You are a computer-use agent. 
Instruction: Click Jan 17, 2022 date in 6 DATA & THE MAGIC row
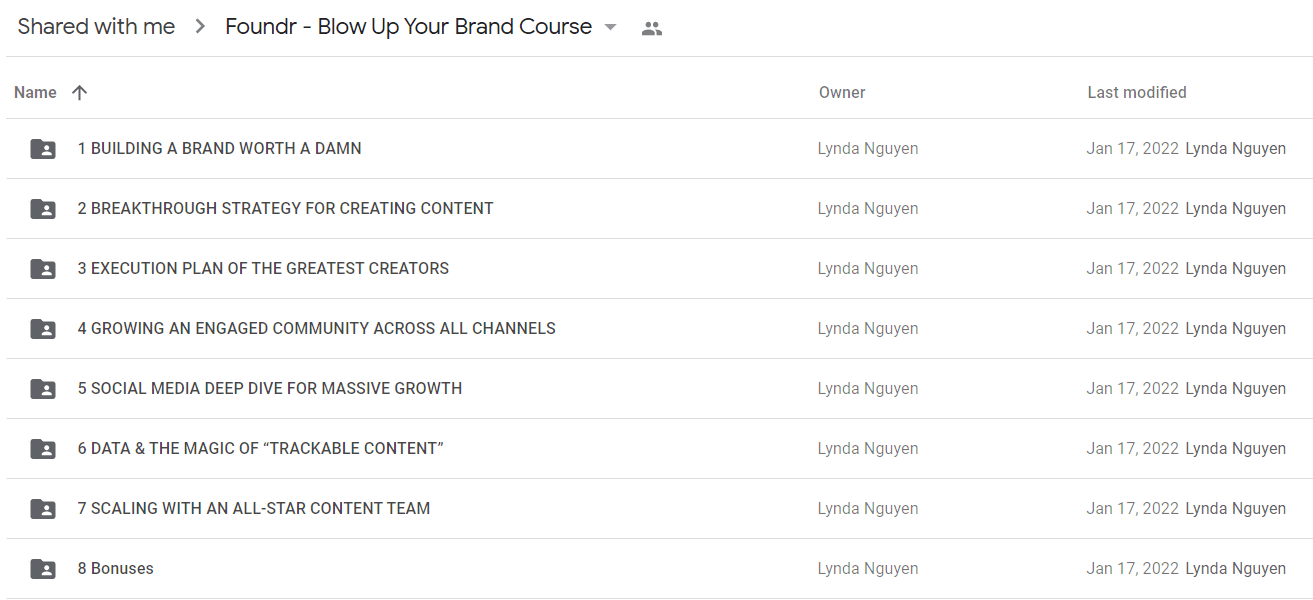1133,448
